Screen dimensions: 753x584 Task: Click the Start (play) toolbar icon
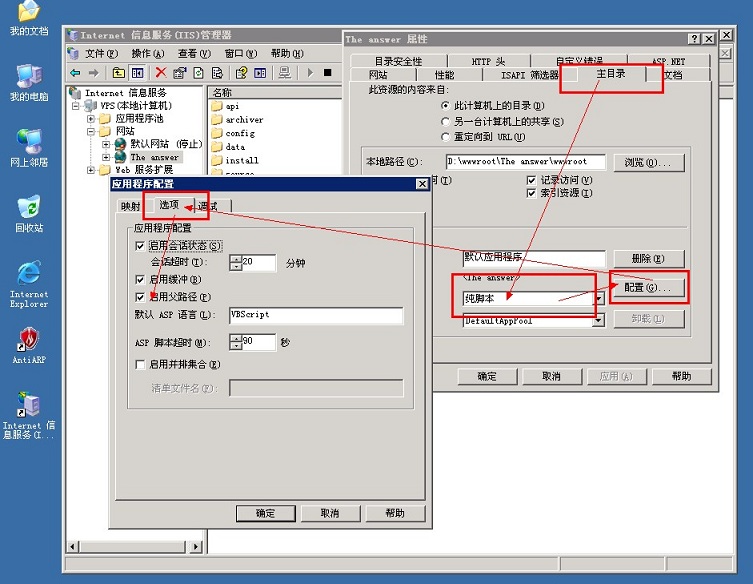coord(310,73)
